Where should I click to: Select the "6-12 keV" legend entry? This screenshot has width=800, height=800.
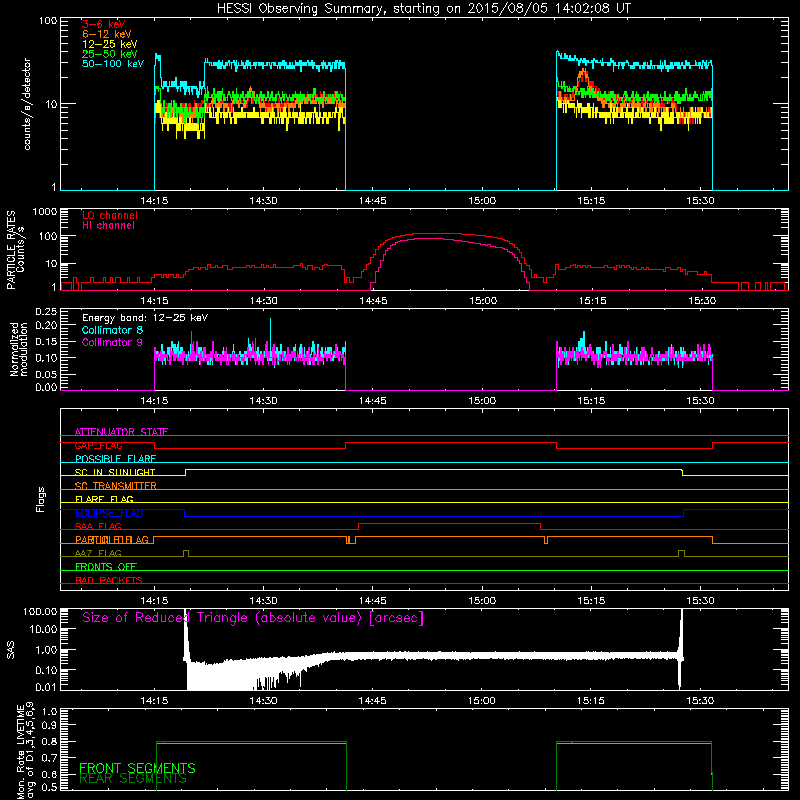tap(106, 34)
